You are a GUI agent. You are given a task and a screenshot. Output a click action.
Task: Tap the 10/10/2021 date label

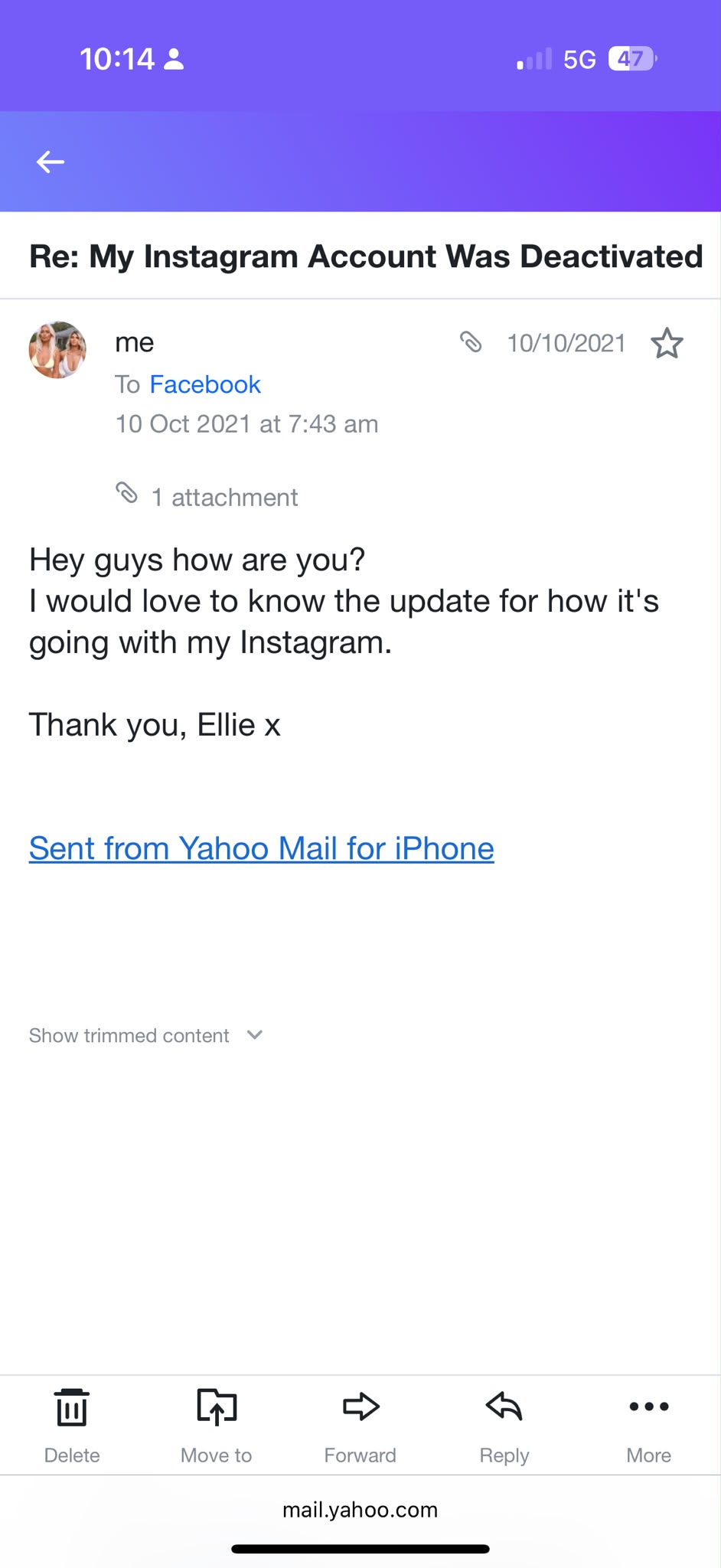[566, 343]
